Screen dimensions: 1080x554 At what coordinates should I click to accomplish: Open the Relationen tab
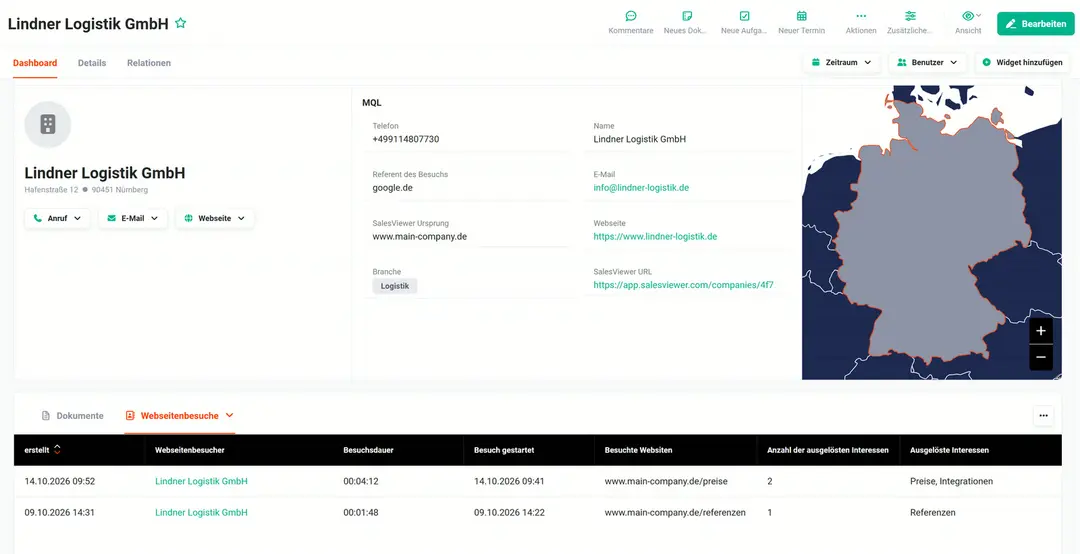pyautogui.click(x=149, y=63)
